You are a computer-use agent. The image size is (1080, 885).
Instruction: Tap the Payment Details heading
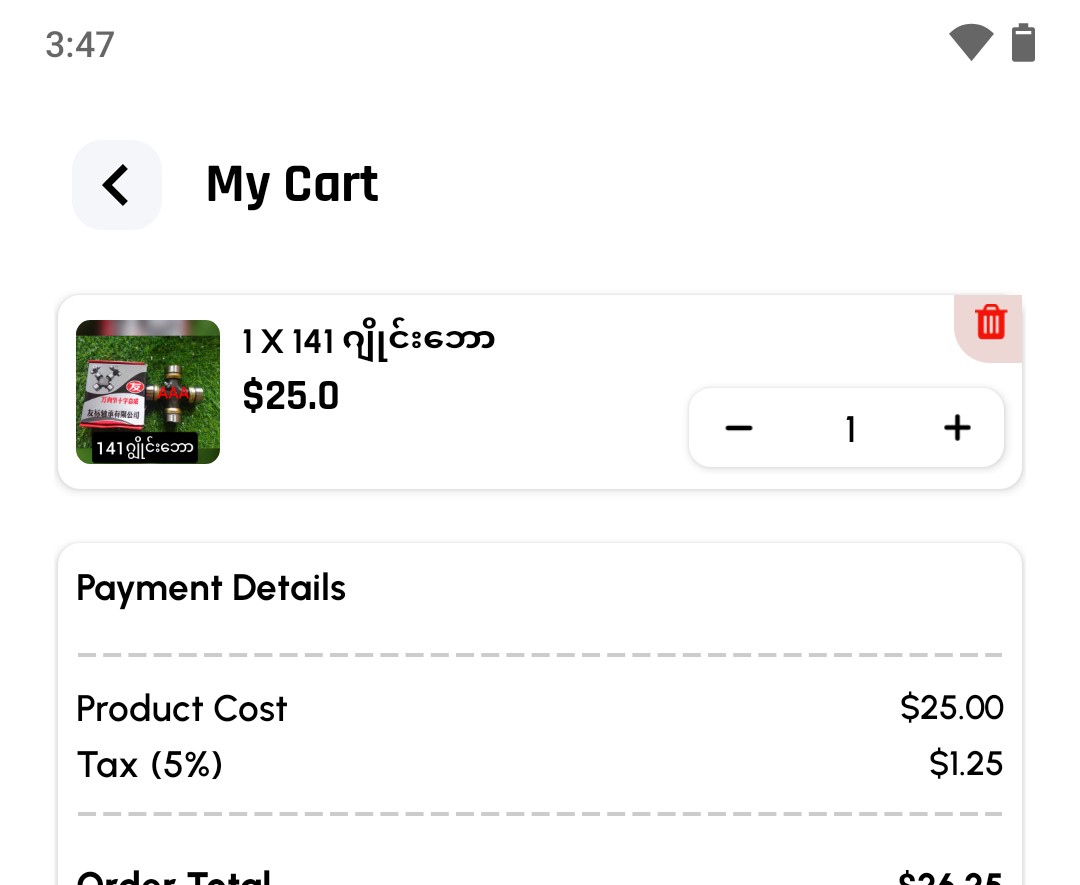[211, 588]
